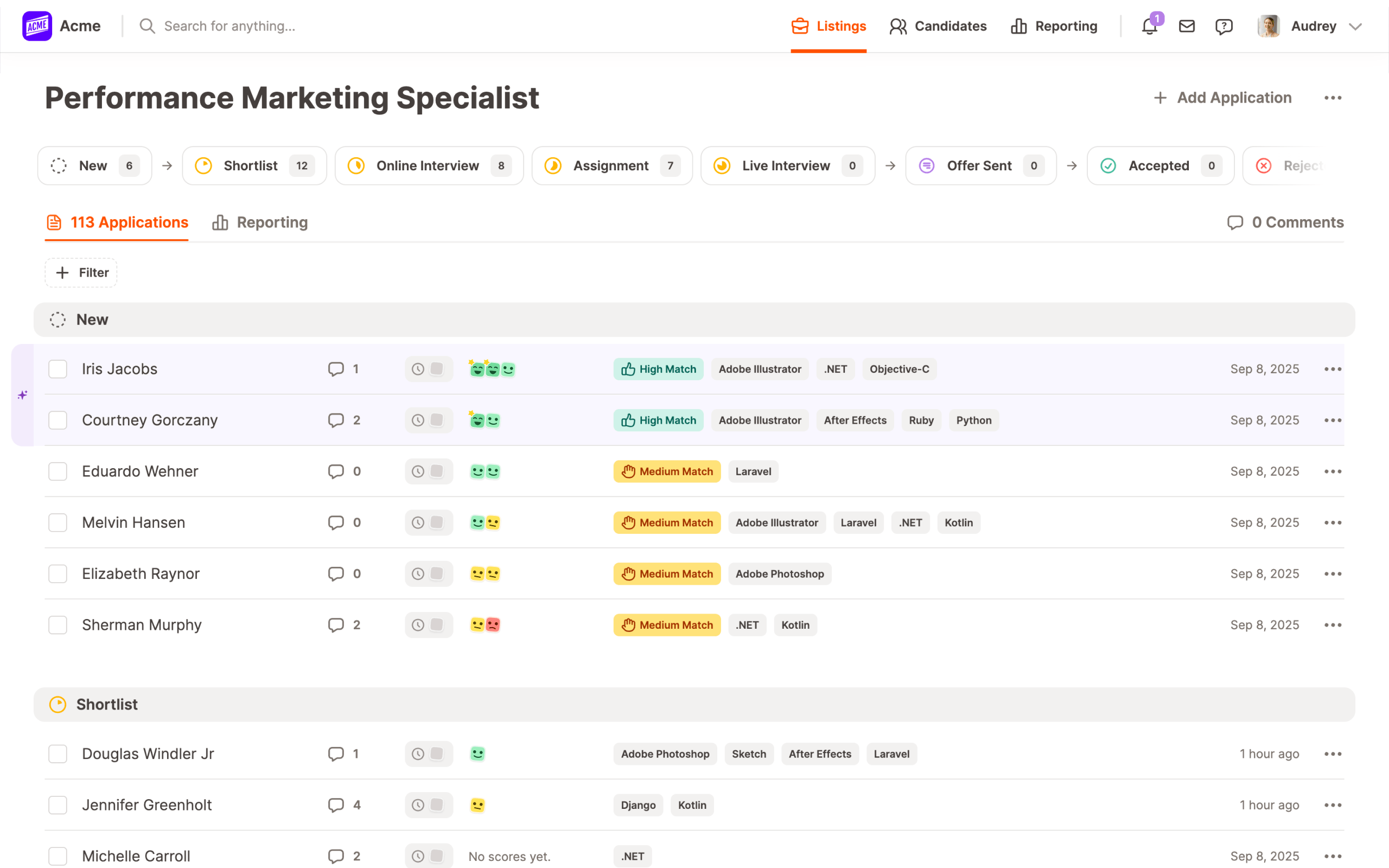The height and width of the screenshot is (868, 1389).
Task: Click the Acme logo icon
Action: [x=37, y=26]
